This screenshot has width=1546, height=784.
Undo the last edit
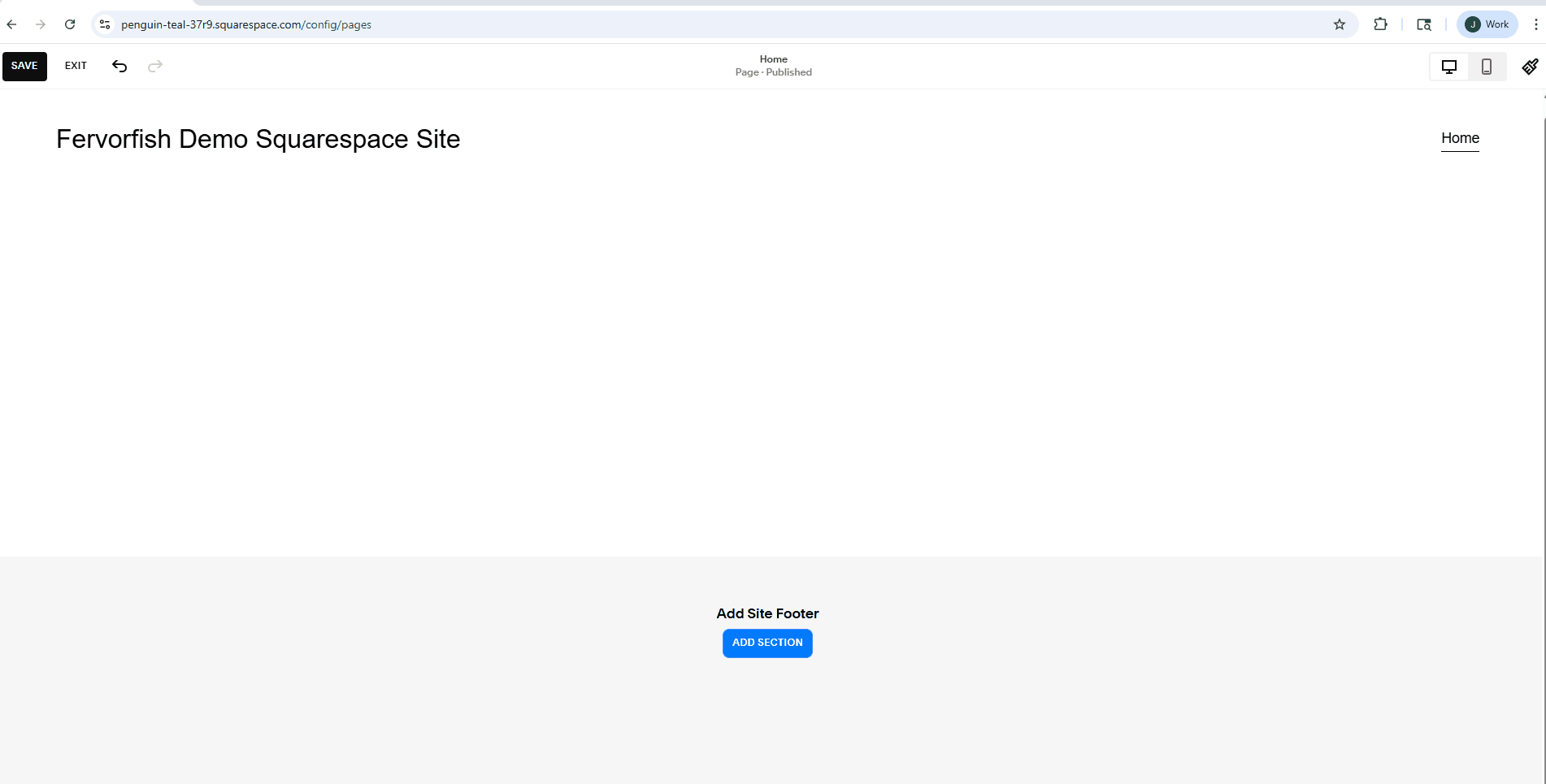tap(119, 66)
